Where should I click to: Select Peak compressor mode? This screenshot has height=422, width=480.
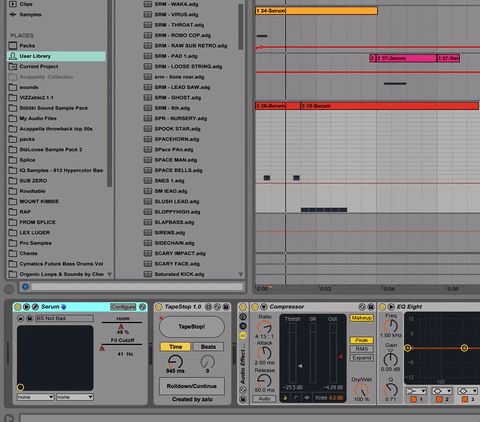pyautogui.click(x=362, y=340)
